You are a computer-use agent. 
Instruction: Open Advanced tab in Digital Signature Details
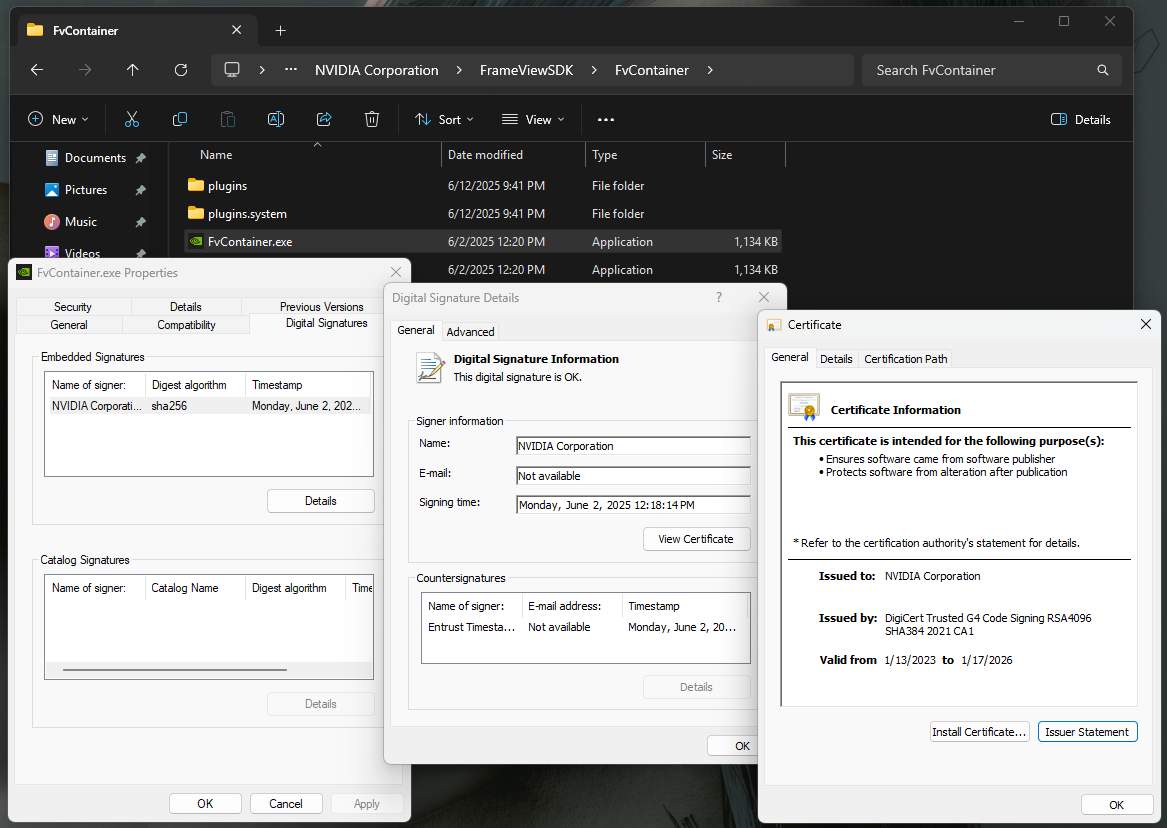pos(470,332)
